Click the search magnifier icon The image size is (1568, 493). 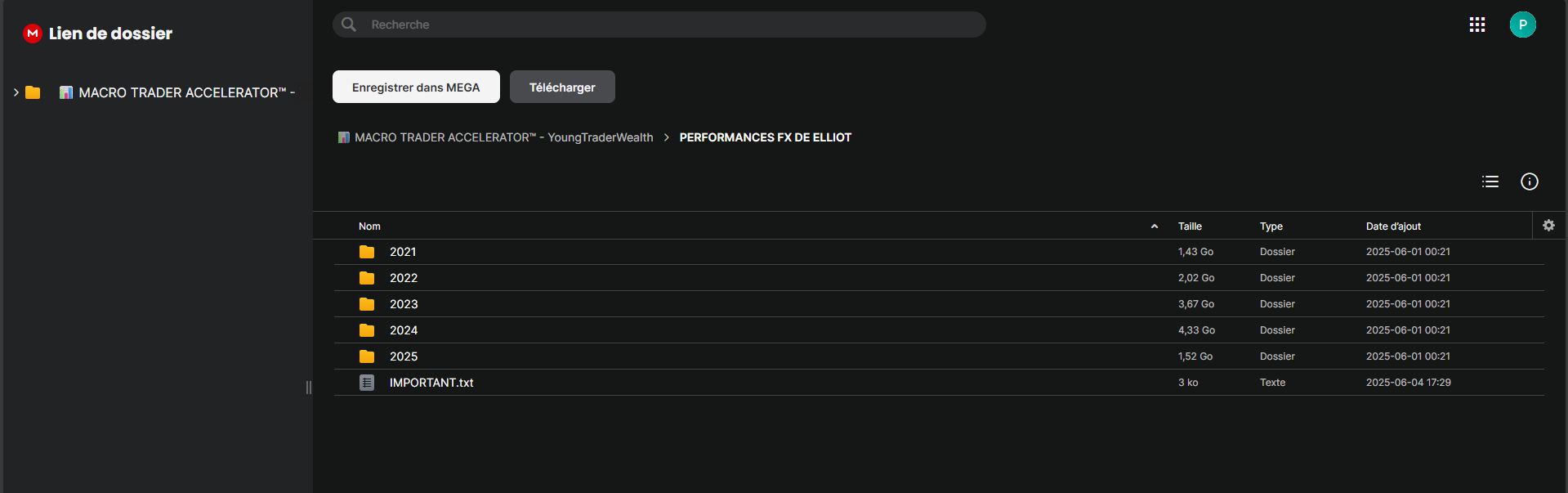[349, 25]
